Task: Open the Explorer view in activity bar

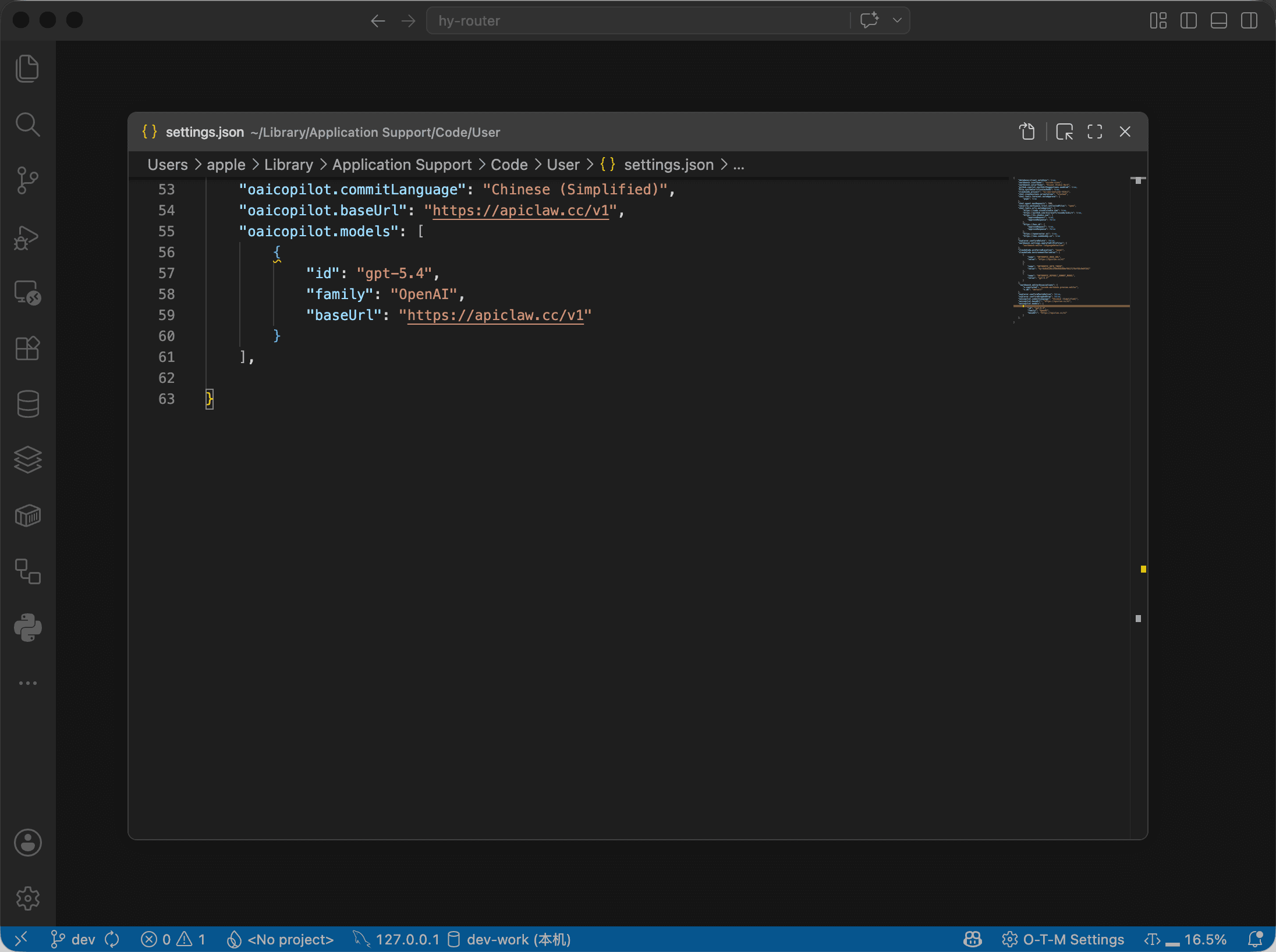Action: tap(27, 69)
